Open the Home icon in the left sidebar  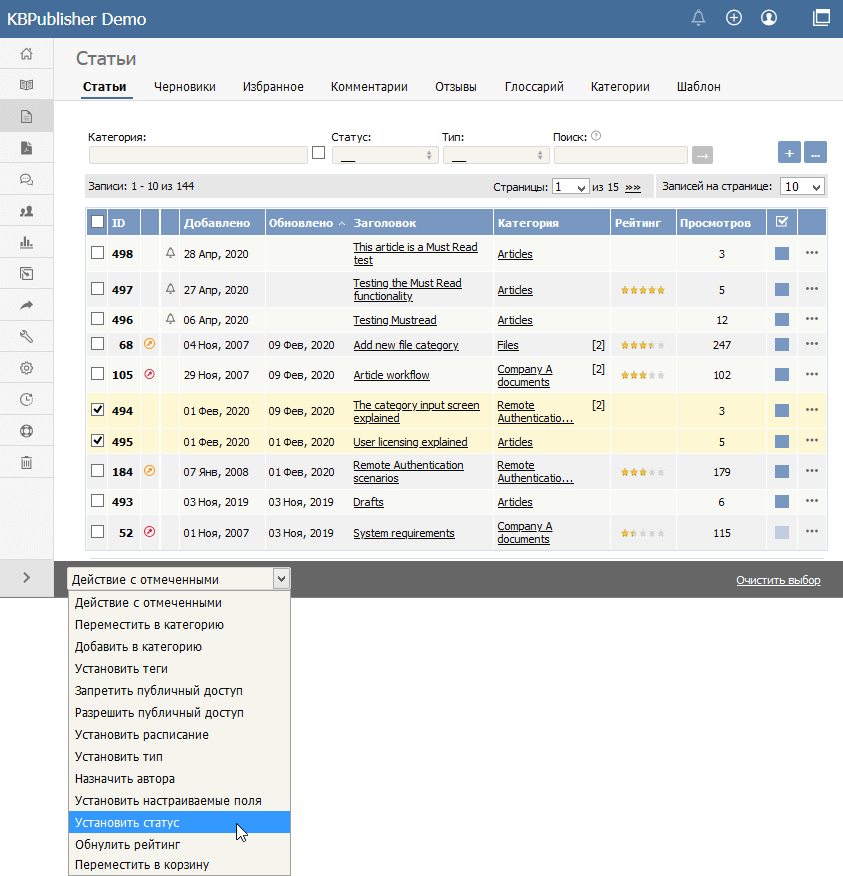(x=27, y=54)
